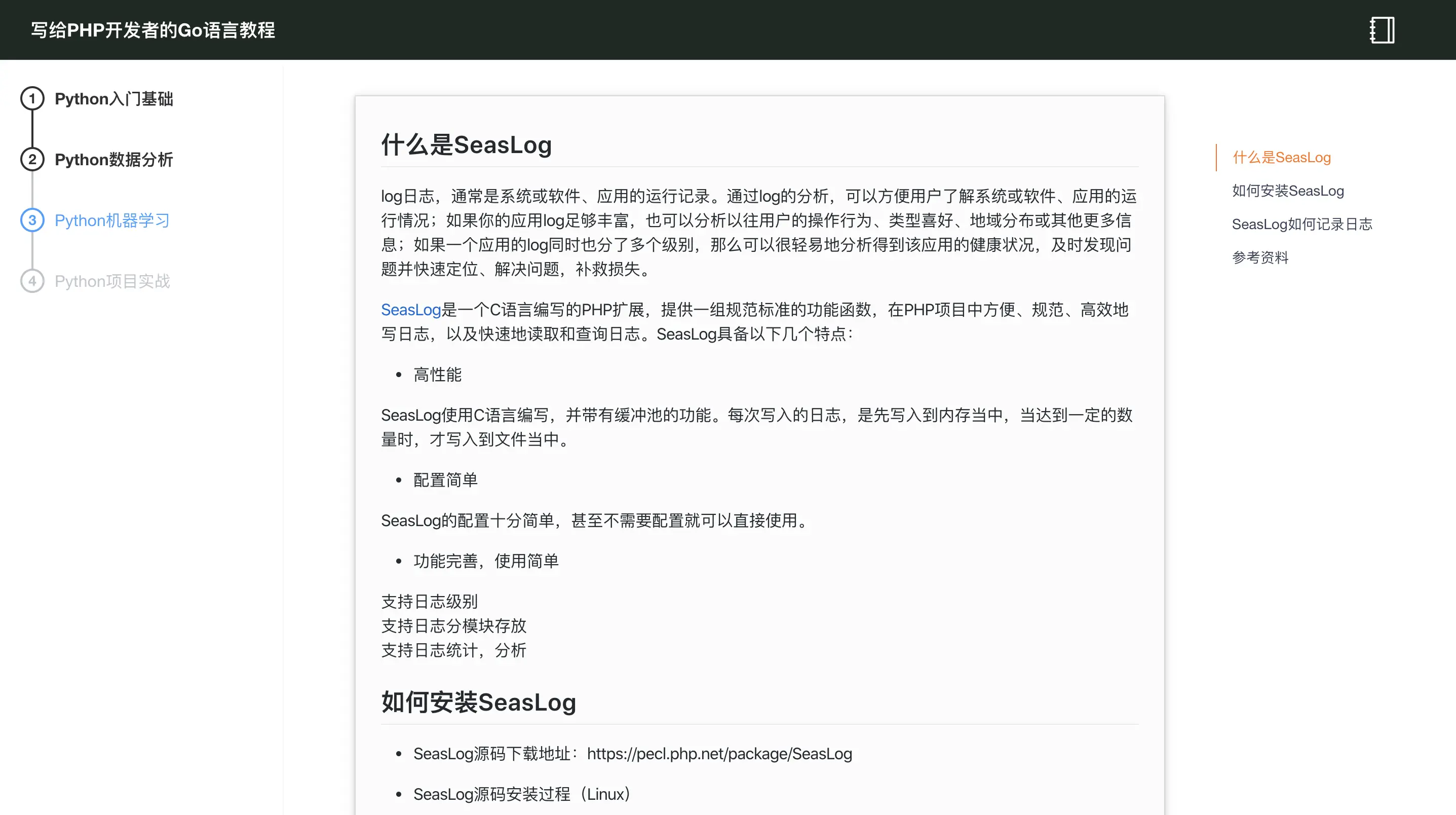Click the site title 写给PHP开发者的Go语言教程
The height and width of the screenshot is (815, 1456).
click(152, 30)
